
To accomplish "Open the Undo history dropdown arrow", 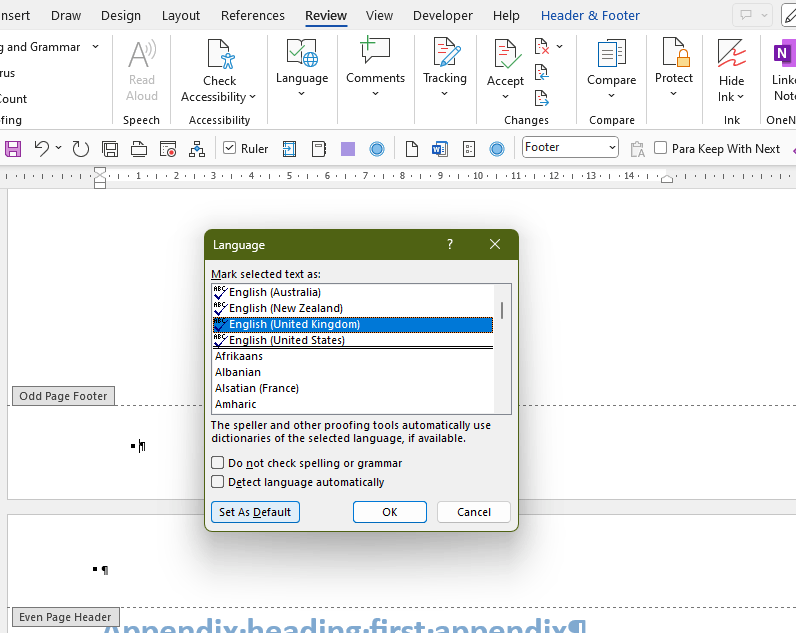I will (x=58, y=148).
